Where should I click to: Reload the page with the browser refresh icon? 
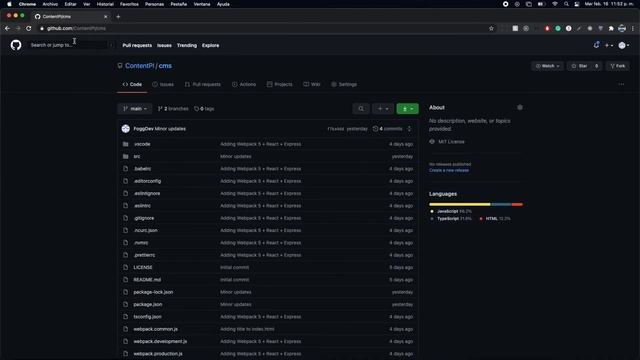(x=29, y=29)
